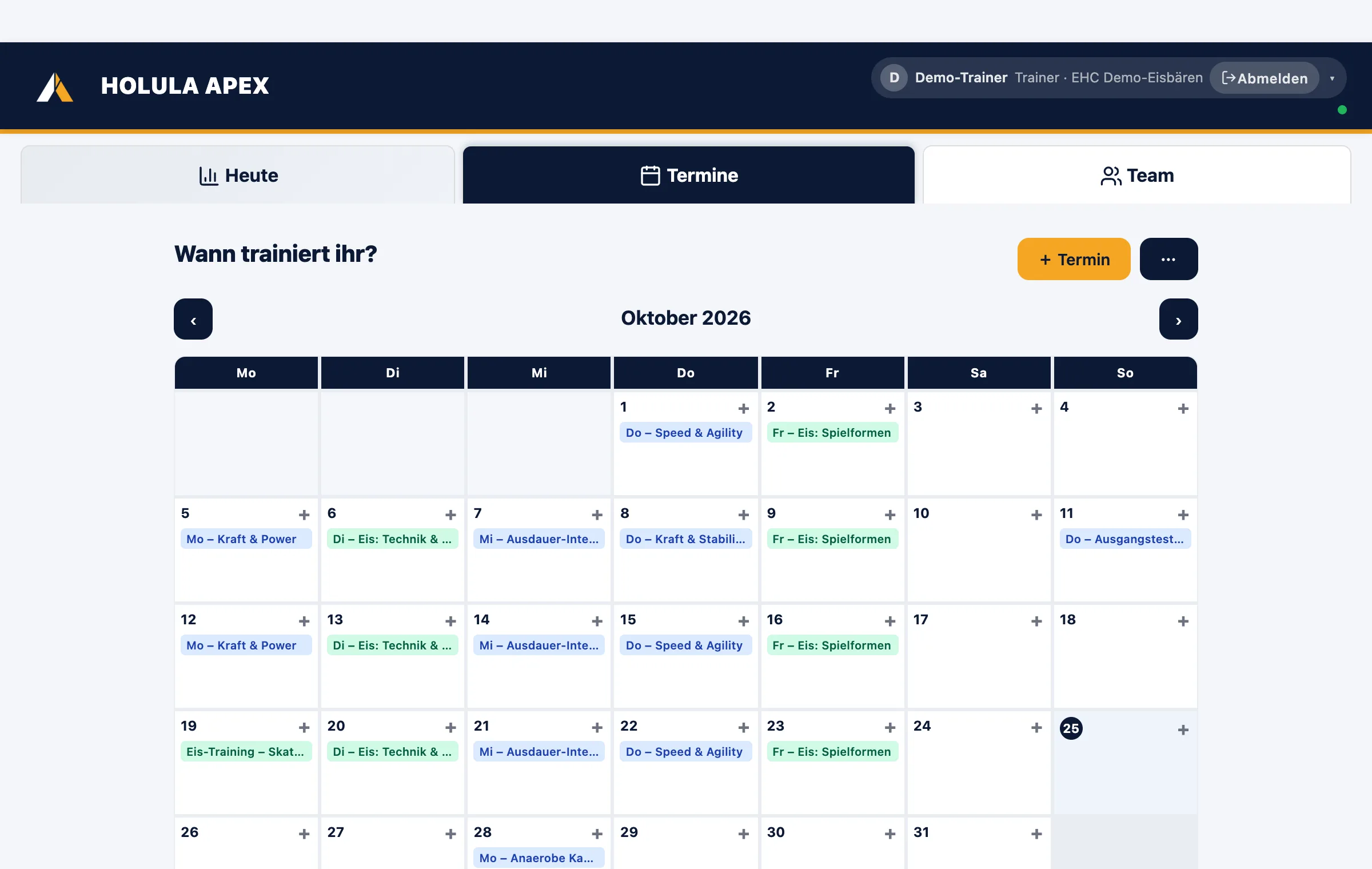
Task: Add an event on October 24
Action: (1036, 727)
